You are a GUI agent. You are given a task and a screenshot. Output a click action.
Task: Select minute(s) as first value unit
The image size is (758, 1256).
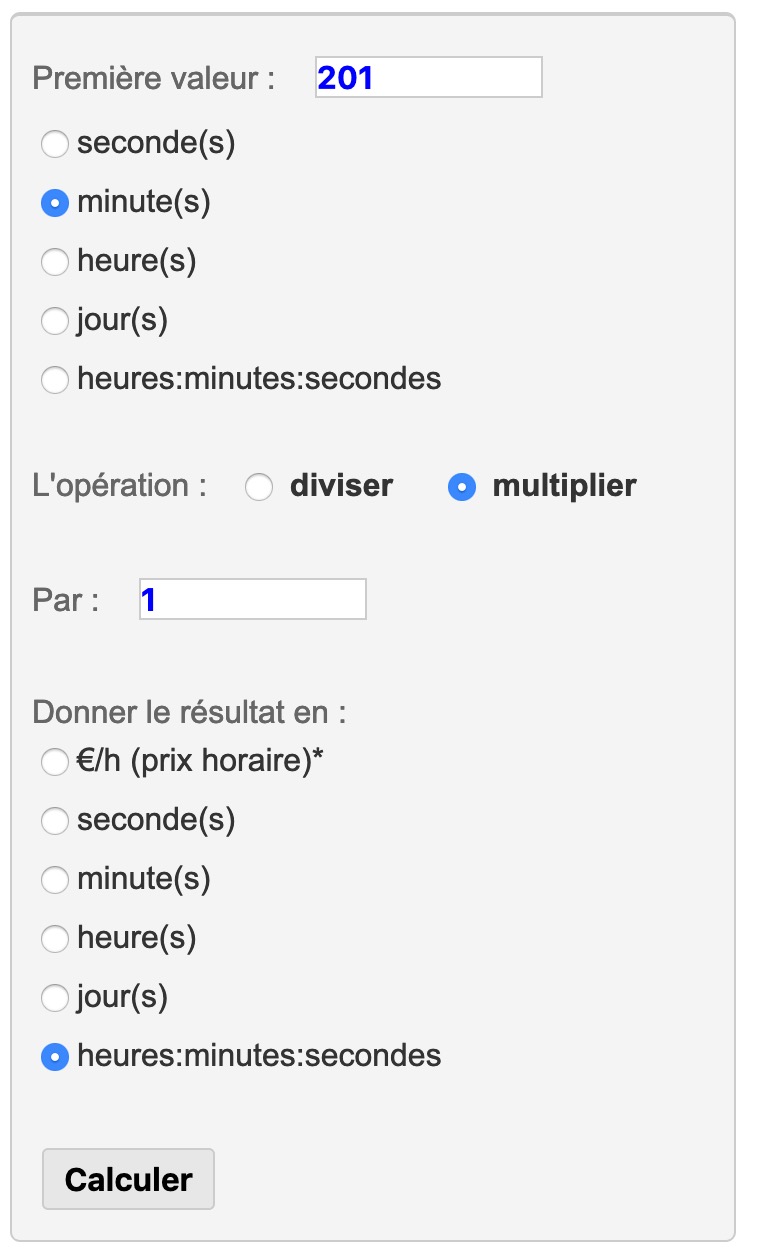pyautogui.click(x=55, y=204)
